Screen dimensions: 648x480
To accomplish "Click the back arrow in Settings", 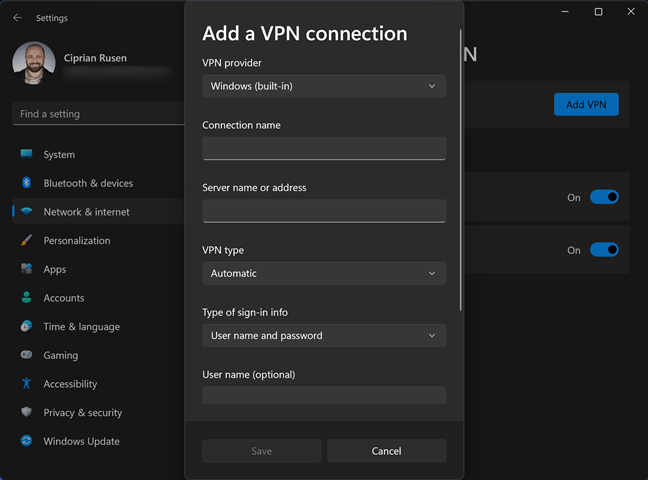I will pos(17,18).
